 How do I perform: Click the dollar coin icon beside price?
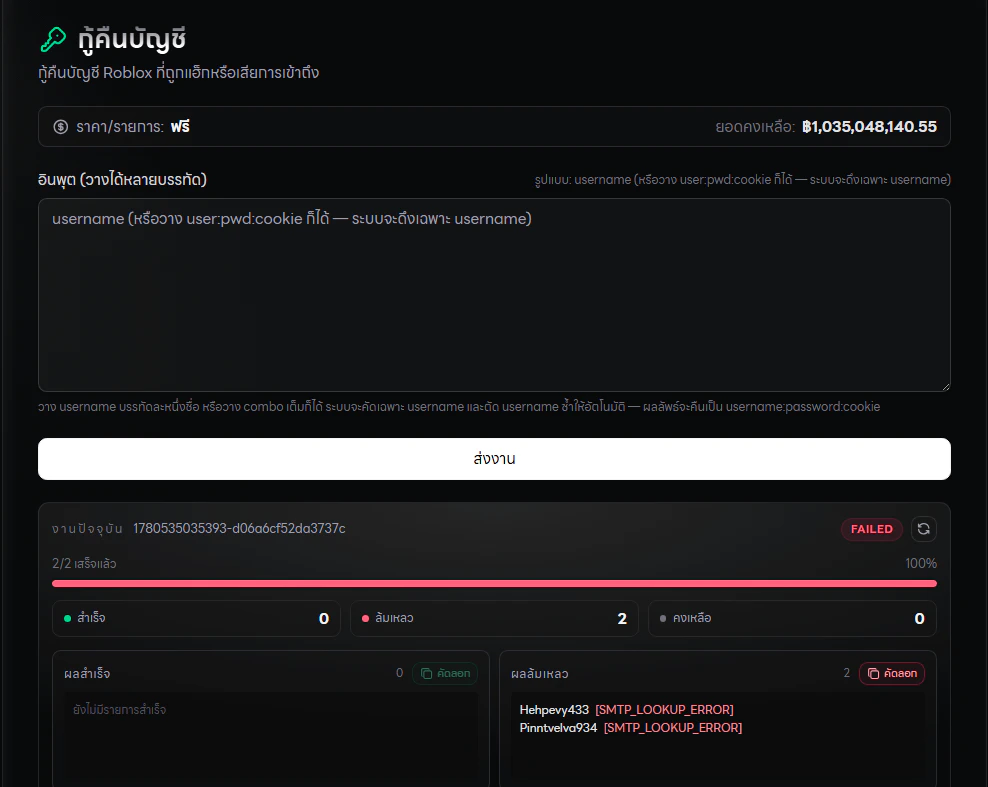click(60, 127)
